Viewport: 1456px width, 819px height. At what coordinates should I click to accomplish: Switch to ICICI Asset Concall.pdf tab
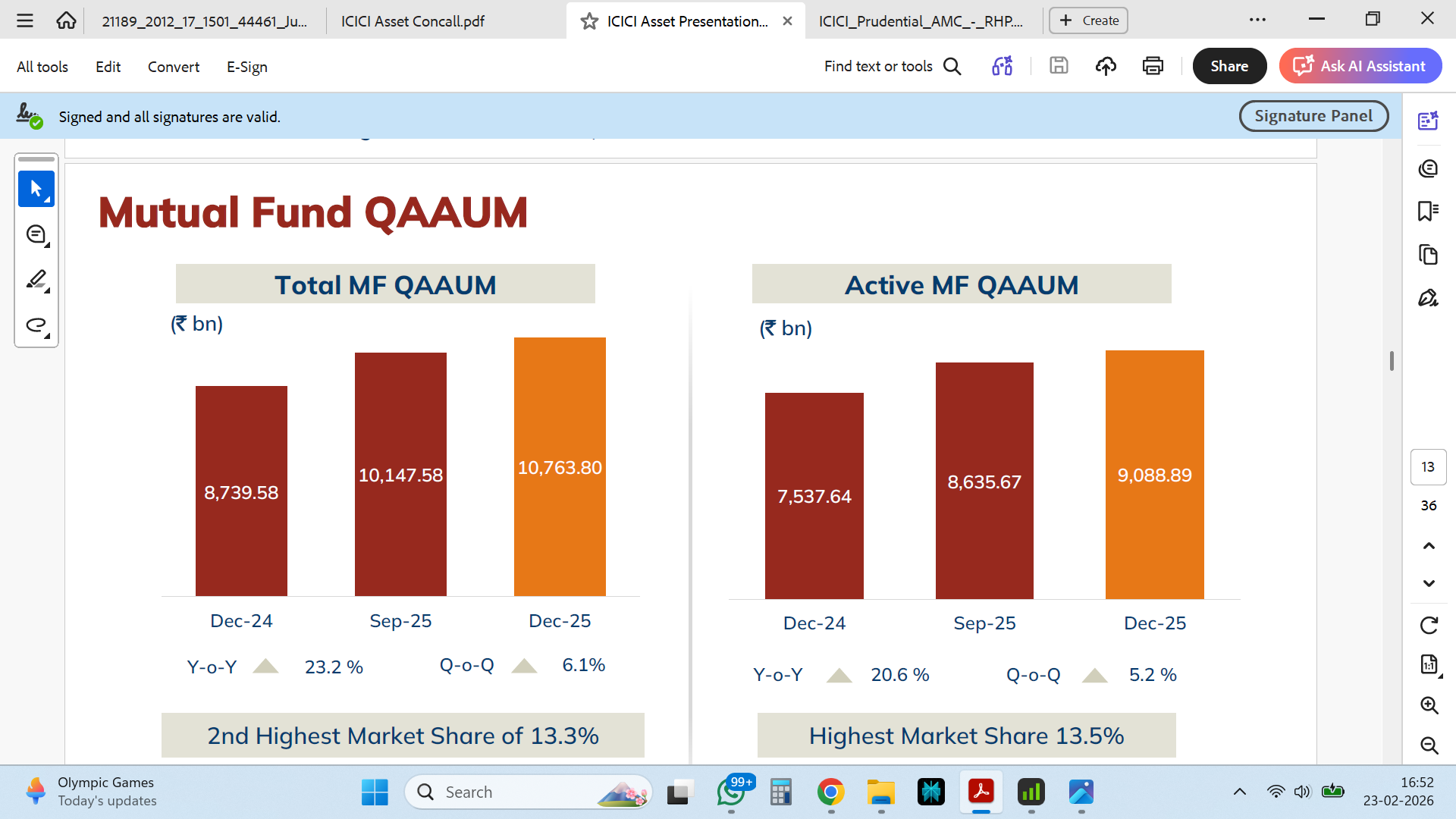click(413, 21)
